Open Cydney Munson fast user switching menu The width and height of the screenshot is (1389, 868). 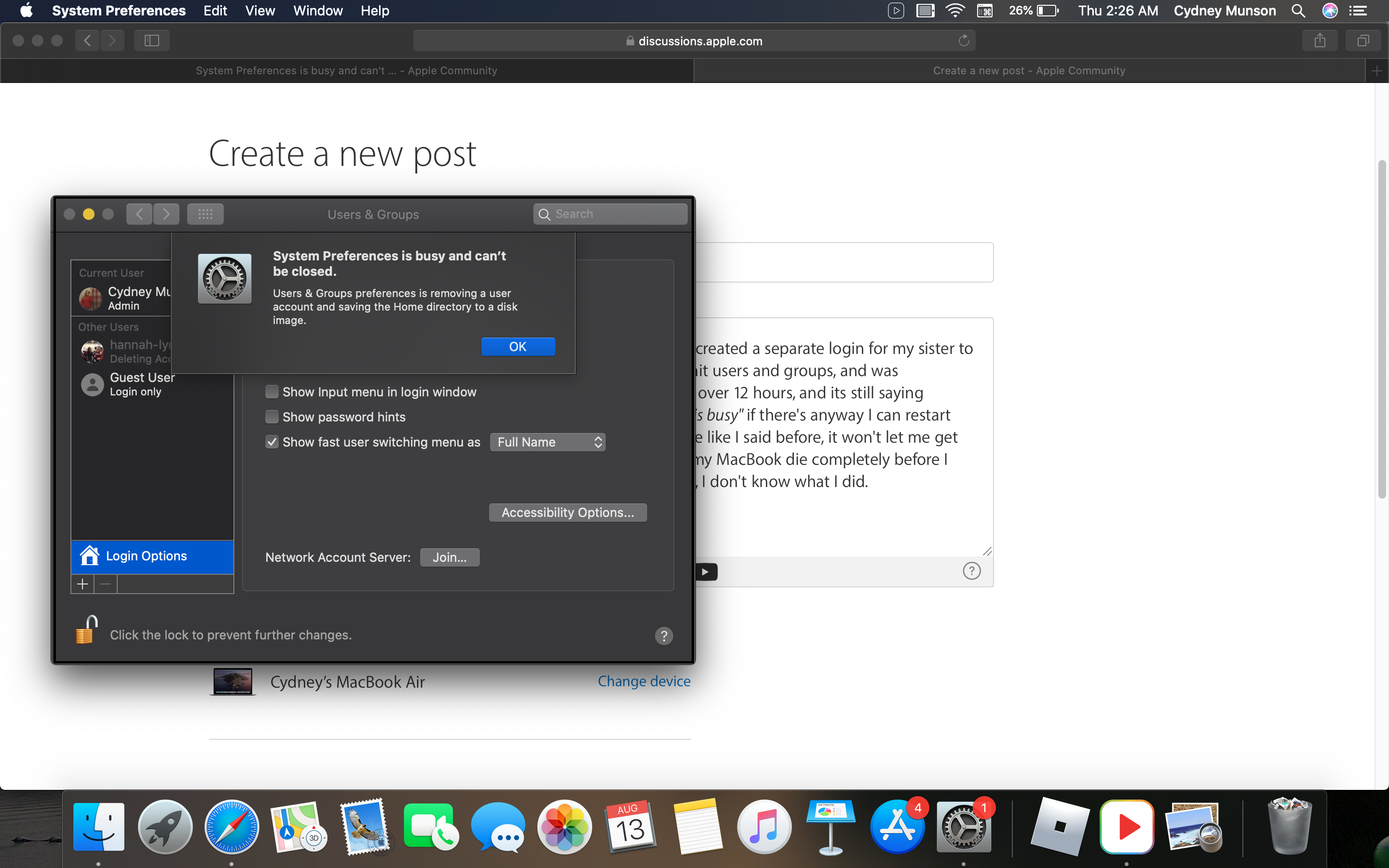point(1224,11)
